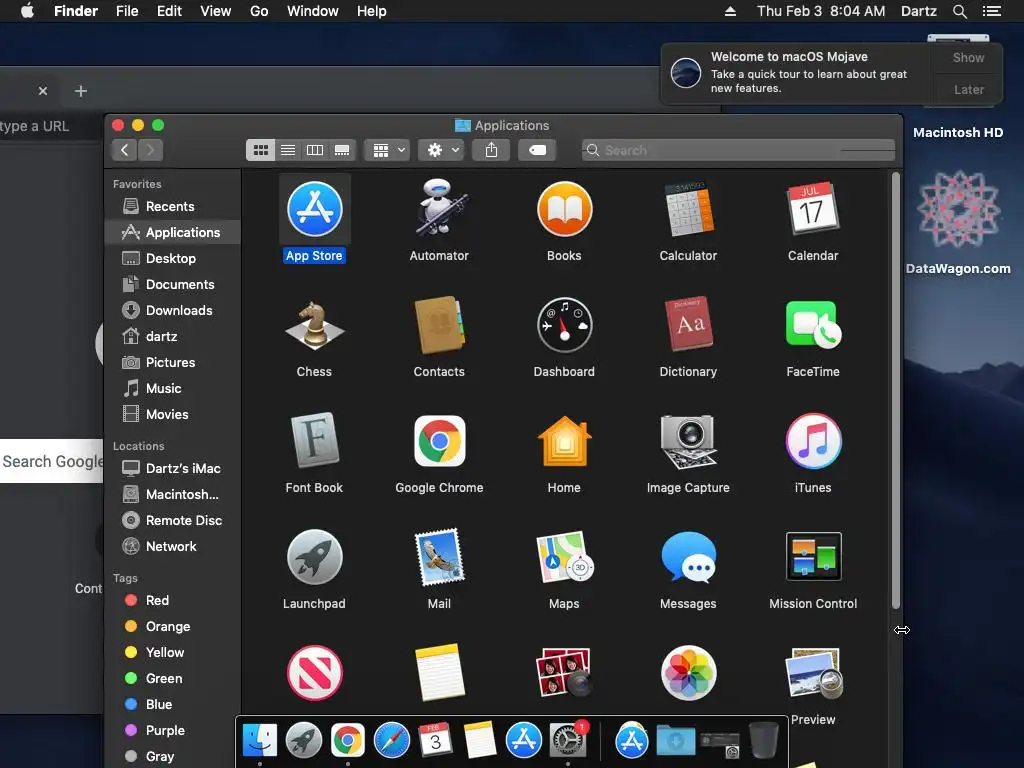Click the Contacts app icon
Image resolution: width=1024 pixels, height=768 pixels.
tap(440, 325)
